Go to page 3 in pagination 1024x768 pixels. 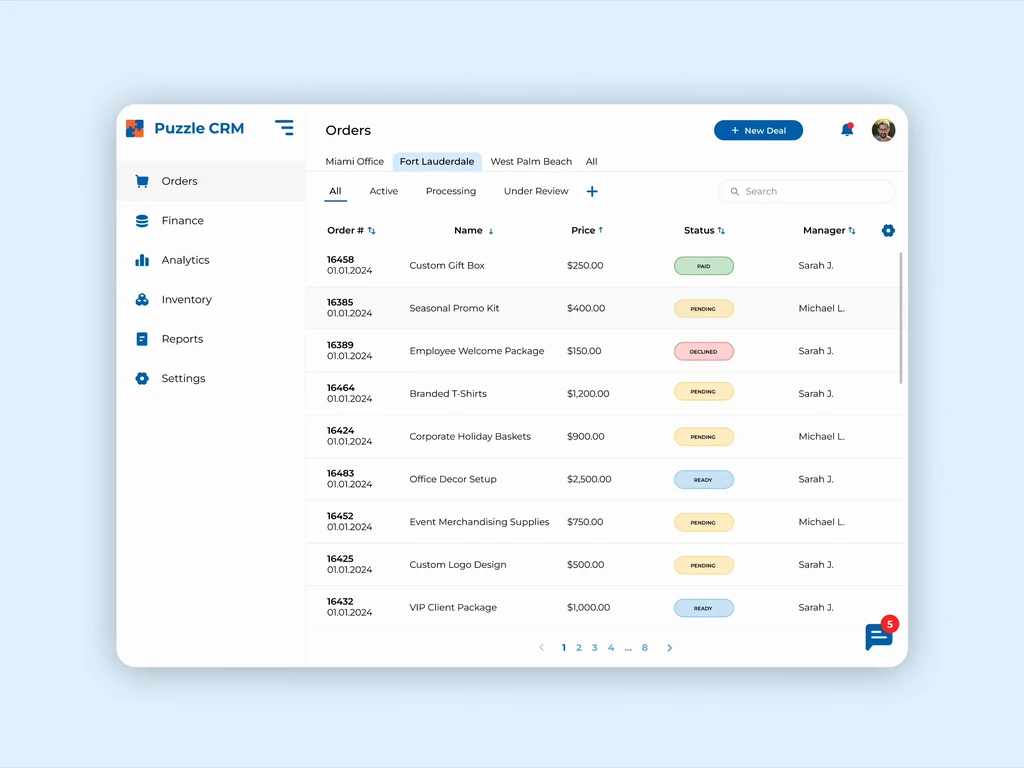594,648
